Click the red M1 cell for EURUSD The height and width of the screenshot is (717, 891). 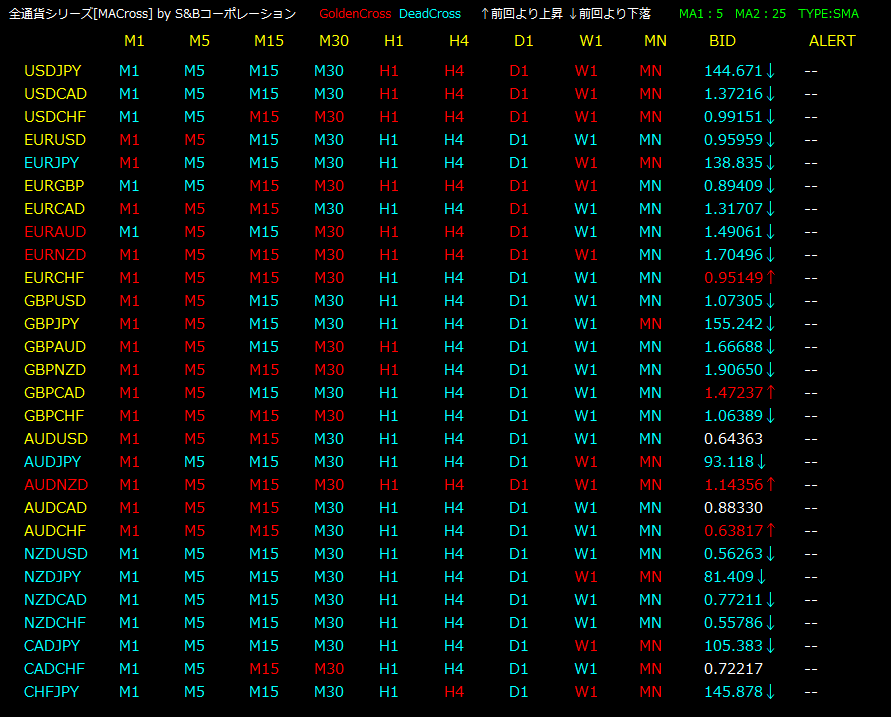[x=129, y=140]
